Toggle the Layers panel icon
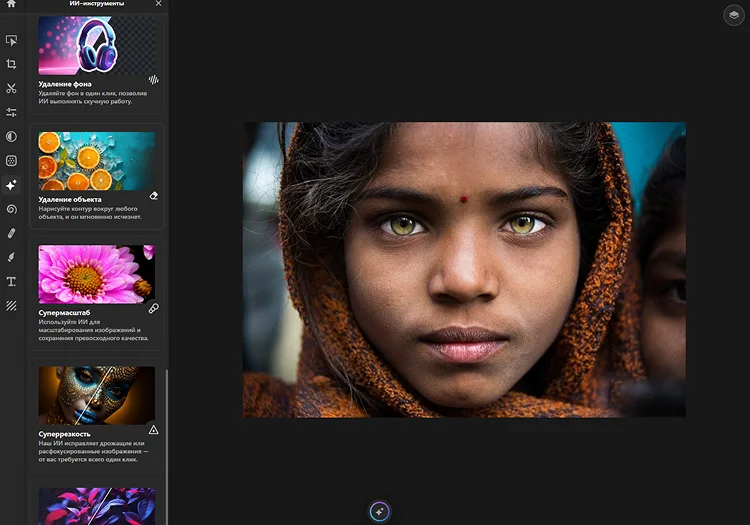750x525 pixels. click(x=734, y=15)
